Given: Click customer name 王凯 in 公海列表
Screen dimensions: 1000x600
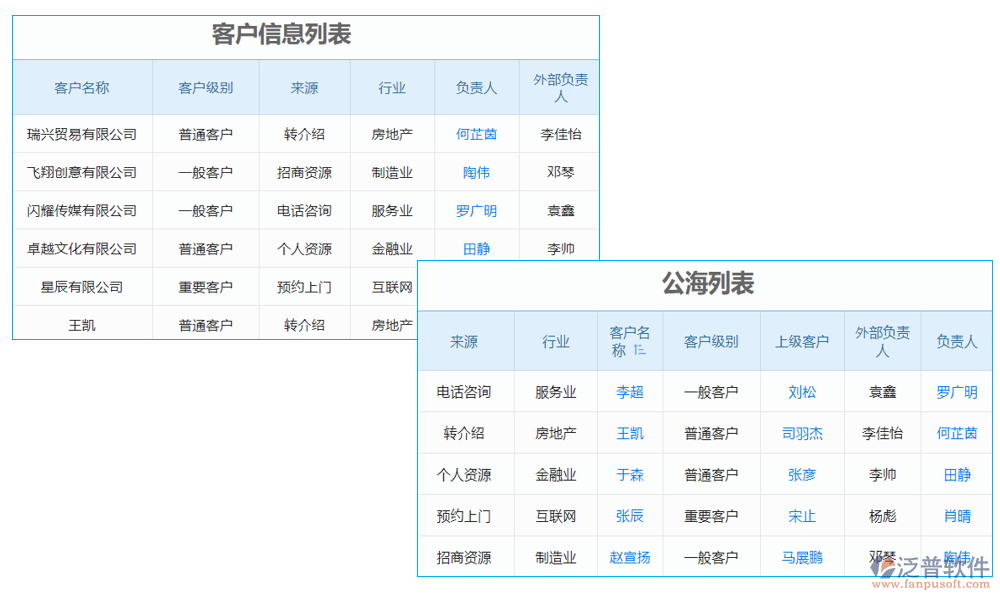Looking at the screenshot, I should click(631, 433).
